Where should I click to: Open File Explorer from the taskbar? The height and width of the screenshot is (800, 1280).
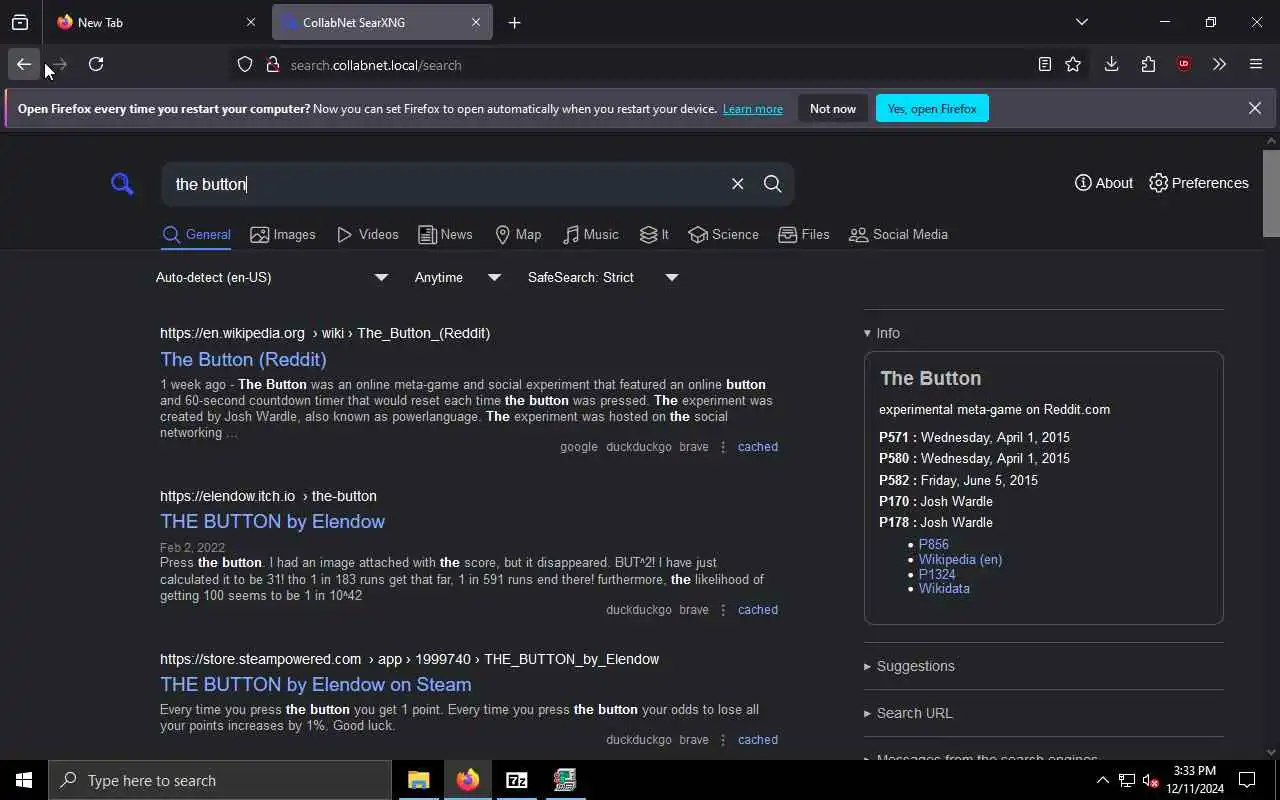(x=418, y=780)
